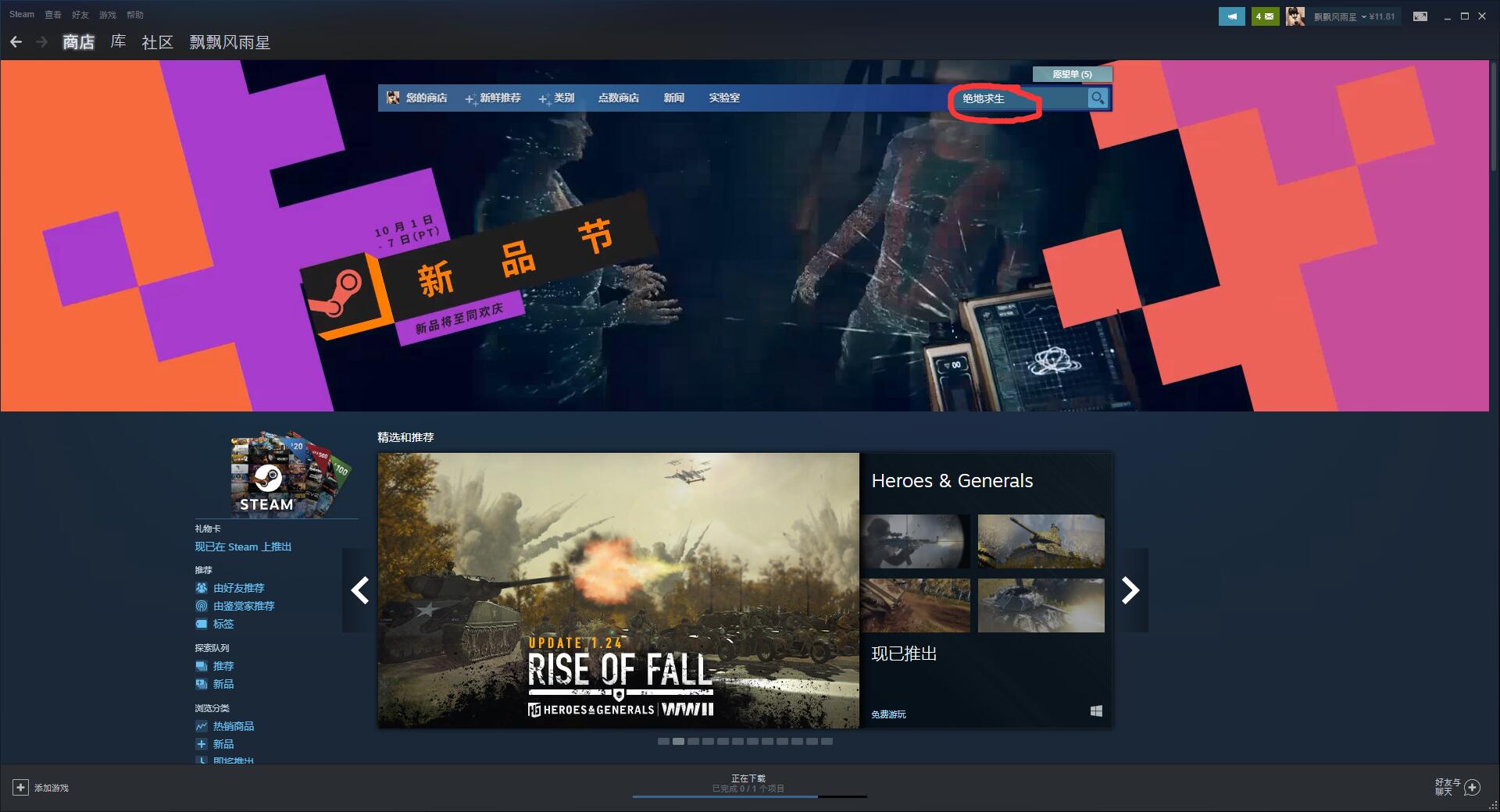Switch to Big Picture mode icon

pyautogui.click(x=1420, y=16)
